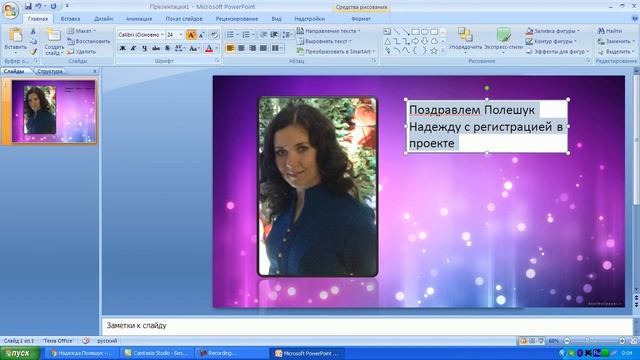This screenshot has width=640, height=360.
Task: Switch to the Структура outline pane tab
Action: click(50, 71)
